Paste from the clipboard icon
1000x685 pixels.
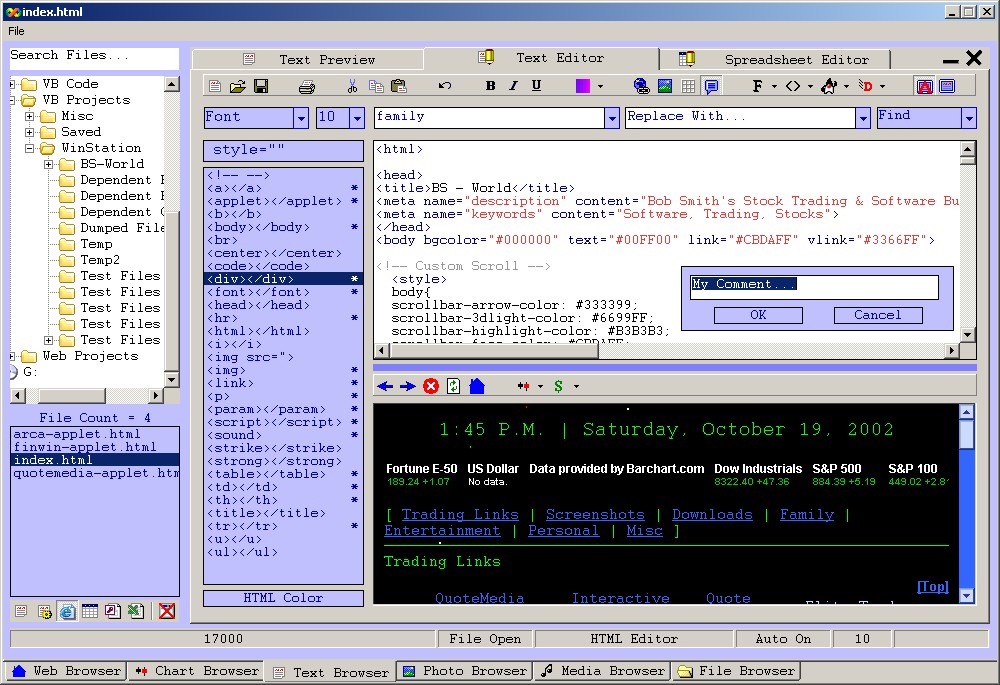[399, 86]
